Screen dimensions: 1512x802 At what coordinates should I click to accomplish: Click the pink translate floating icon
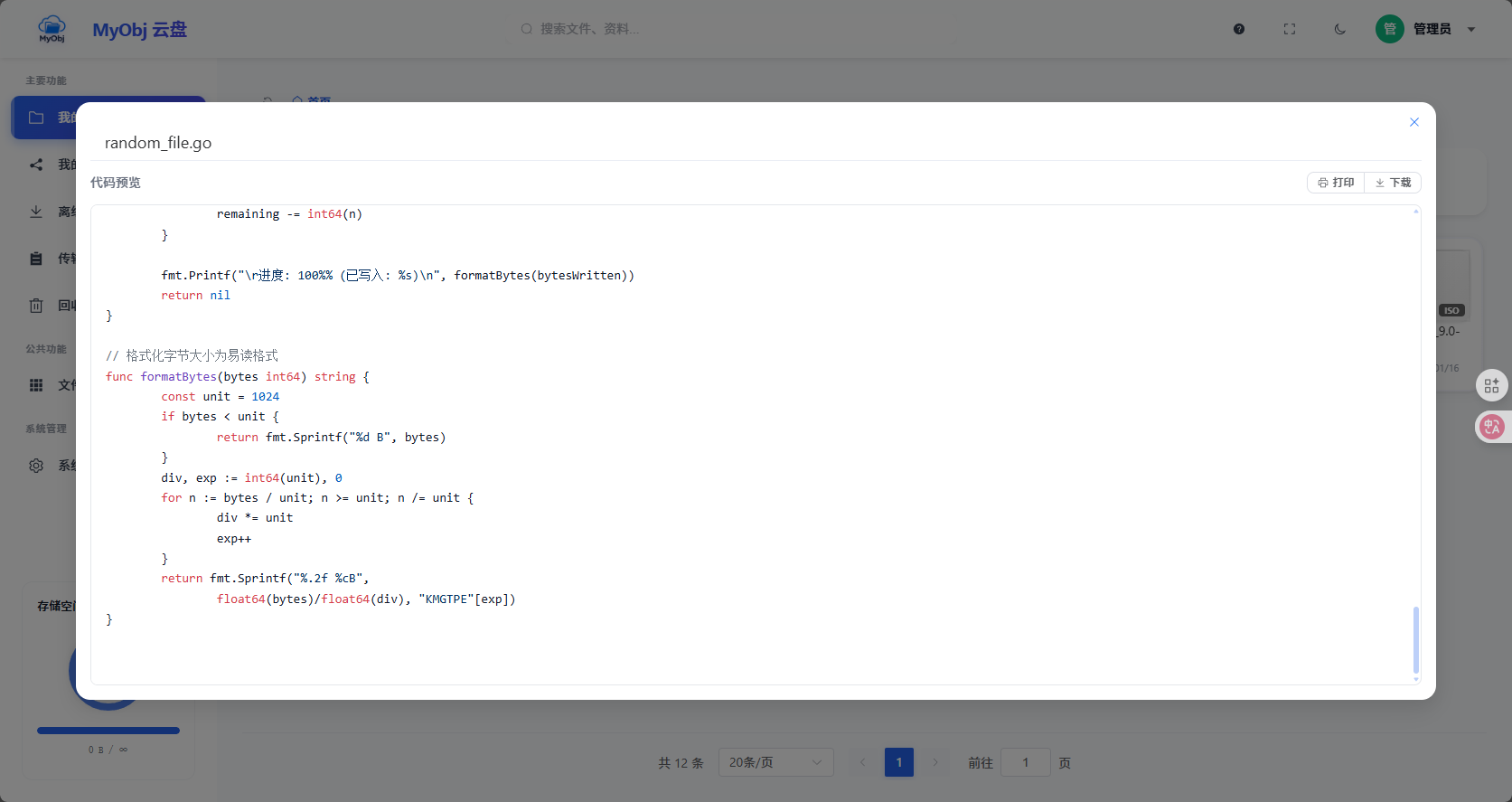tap(1491, 427)
